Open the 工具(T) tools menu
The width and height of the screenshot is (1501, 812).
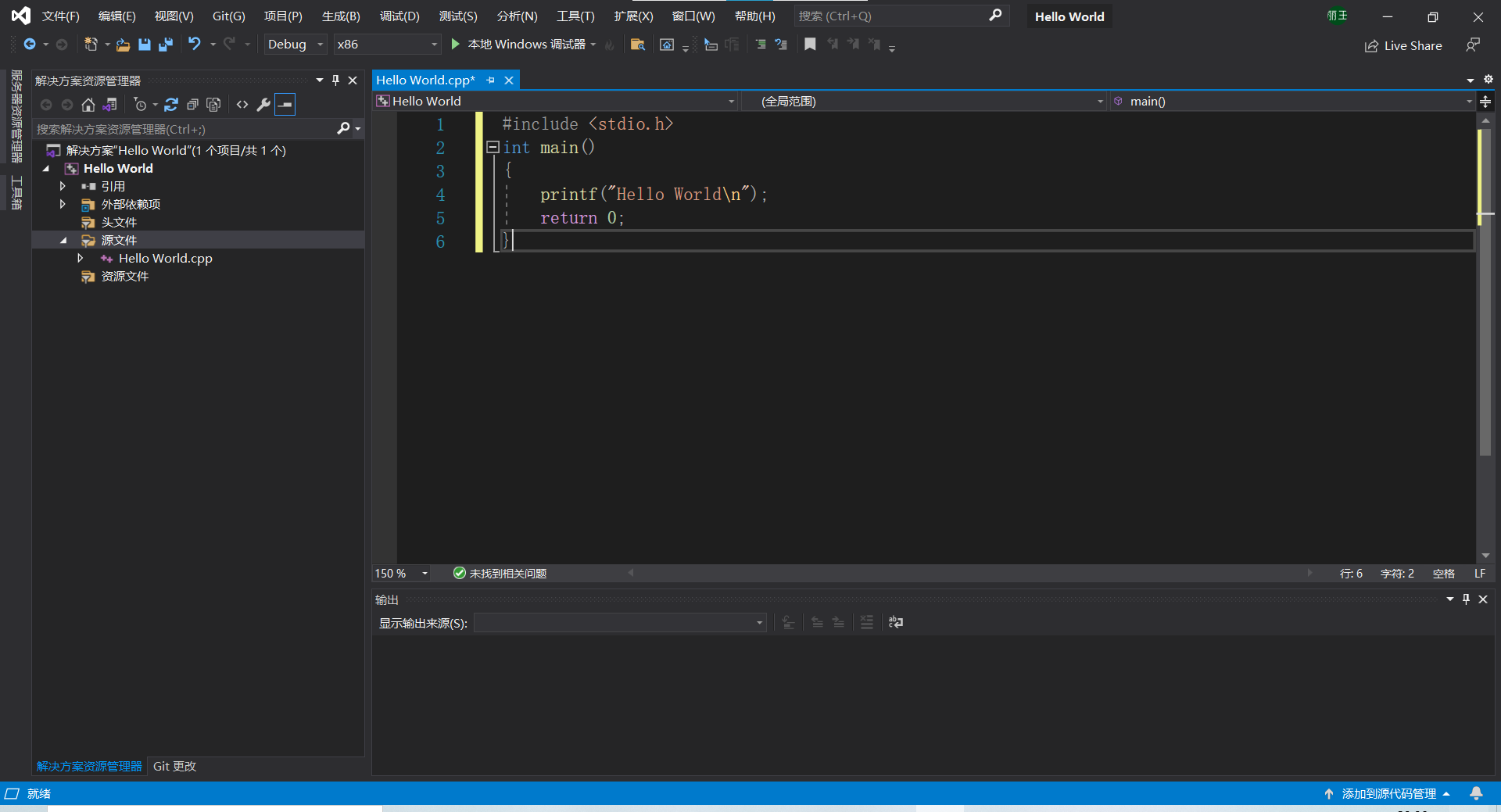click(x=575, y=16)
